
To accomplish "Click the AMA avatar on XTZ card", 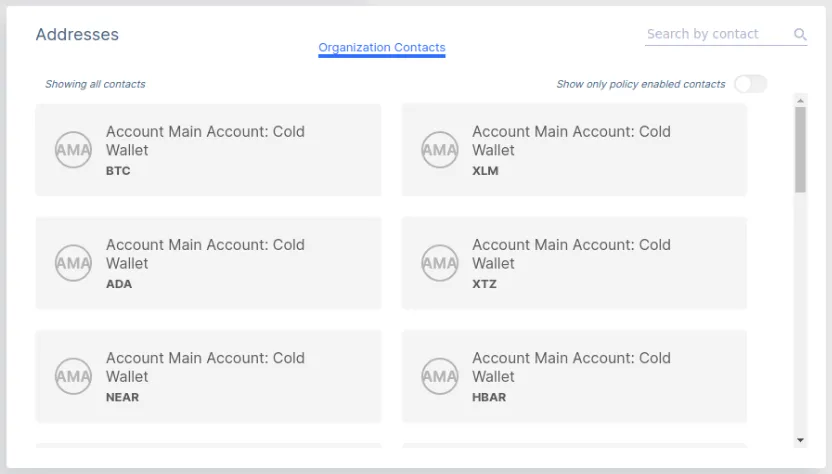I will tap(439, 263).
